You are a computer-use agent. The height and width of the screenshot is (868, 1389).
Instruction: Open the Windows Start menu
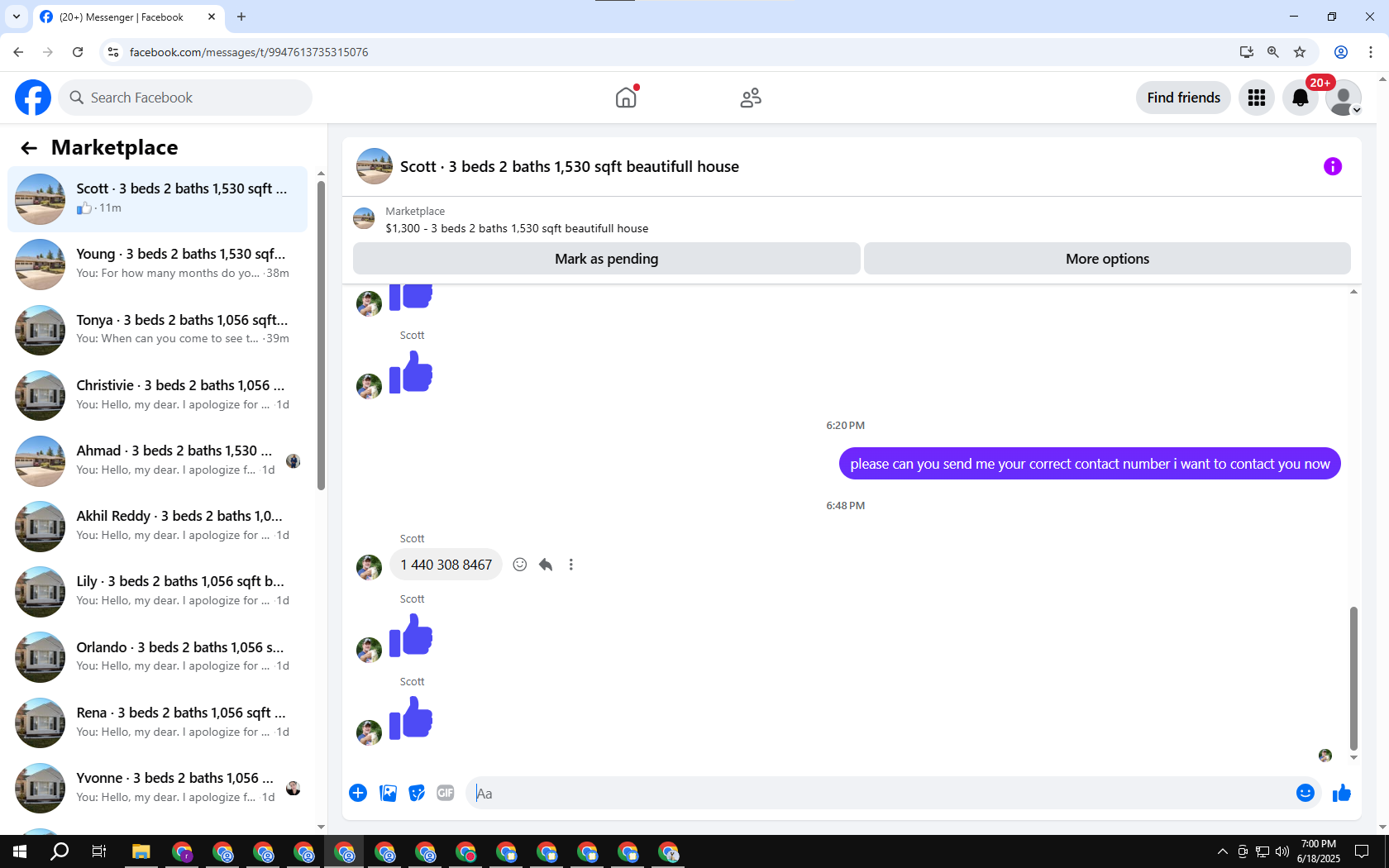click(x=20, y=851)
